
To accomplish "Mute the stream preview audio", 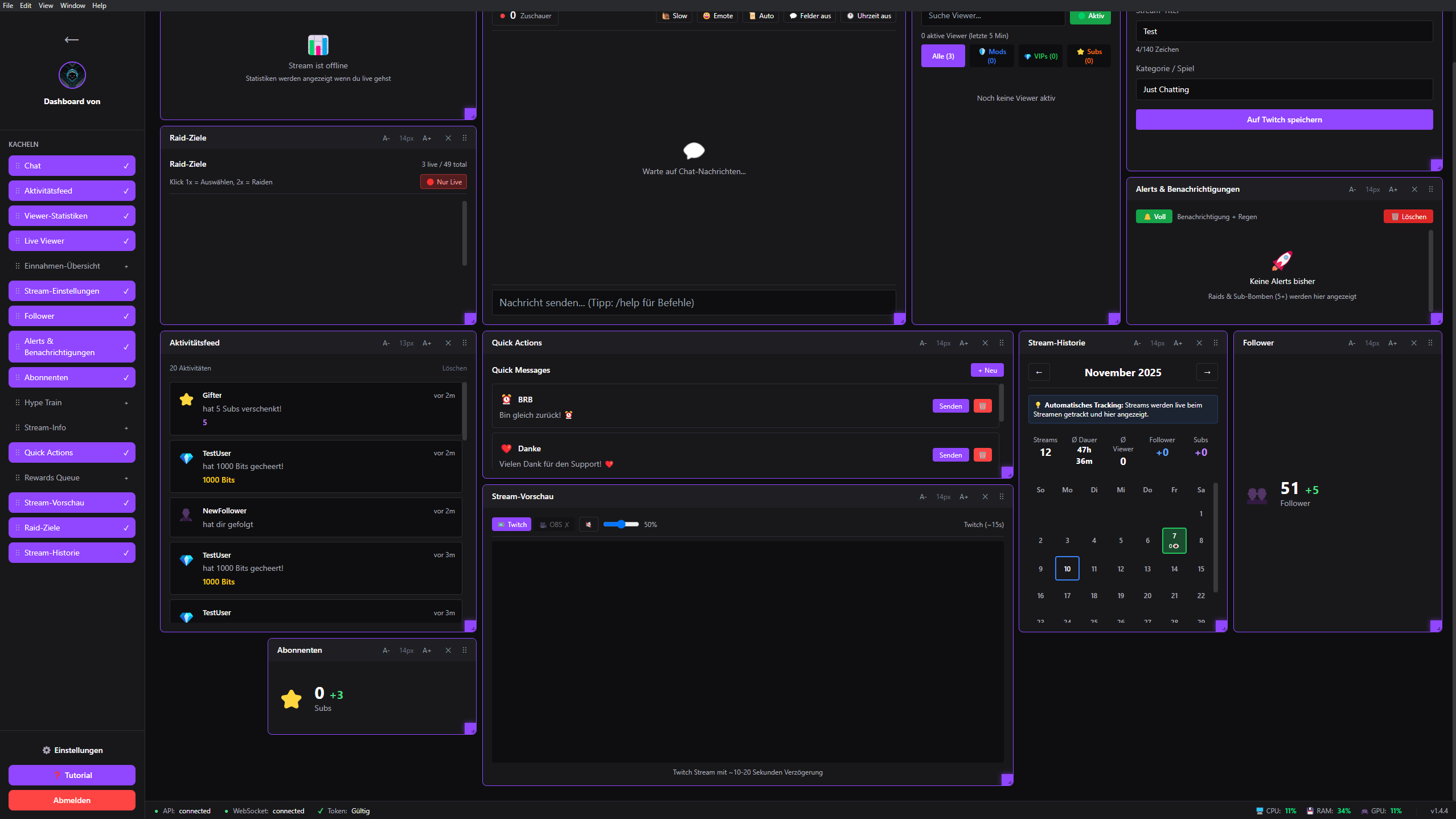I will 588,524.
